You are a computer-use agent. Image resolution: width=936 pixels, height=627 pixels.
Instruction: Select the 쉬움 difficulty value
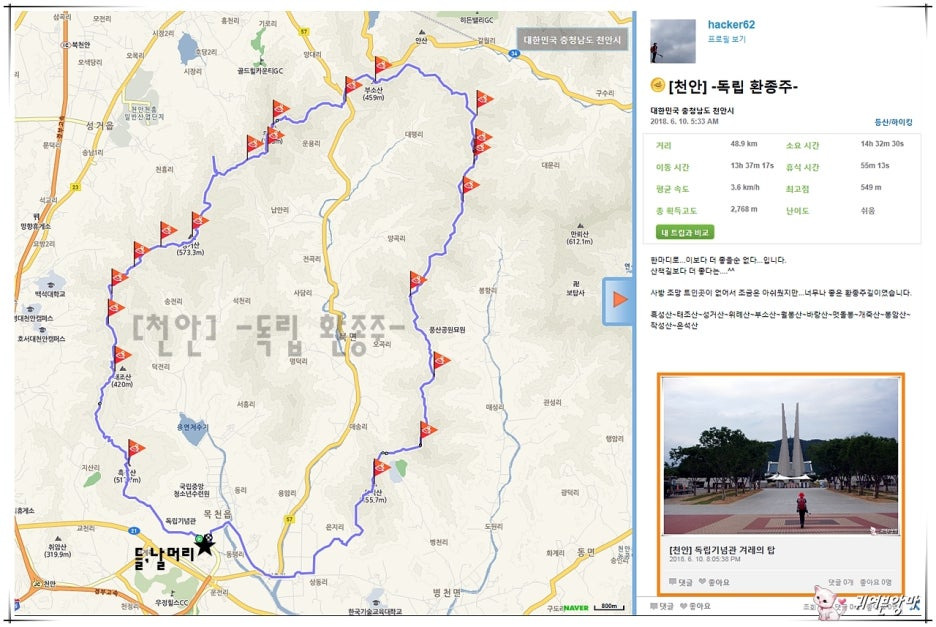[x=867, y=210]
